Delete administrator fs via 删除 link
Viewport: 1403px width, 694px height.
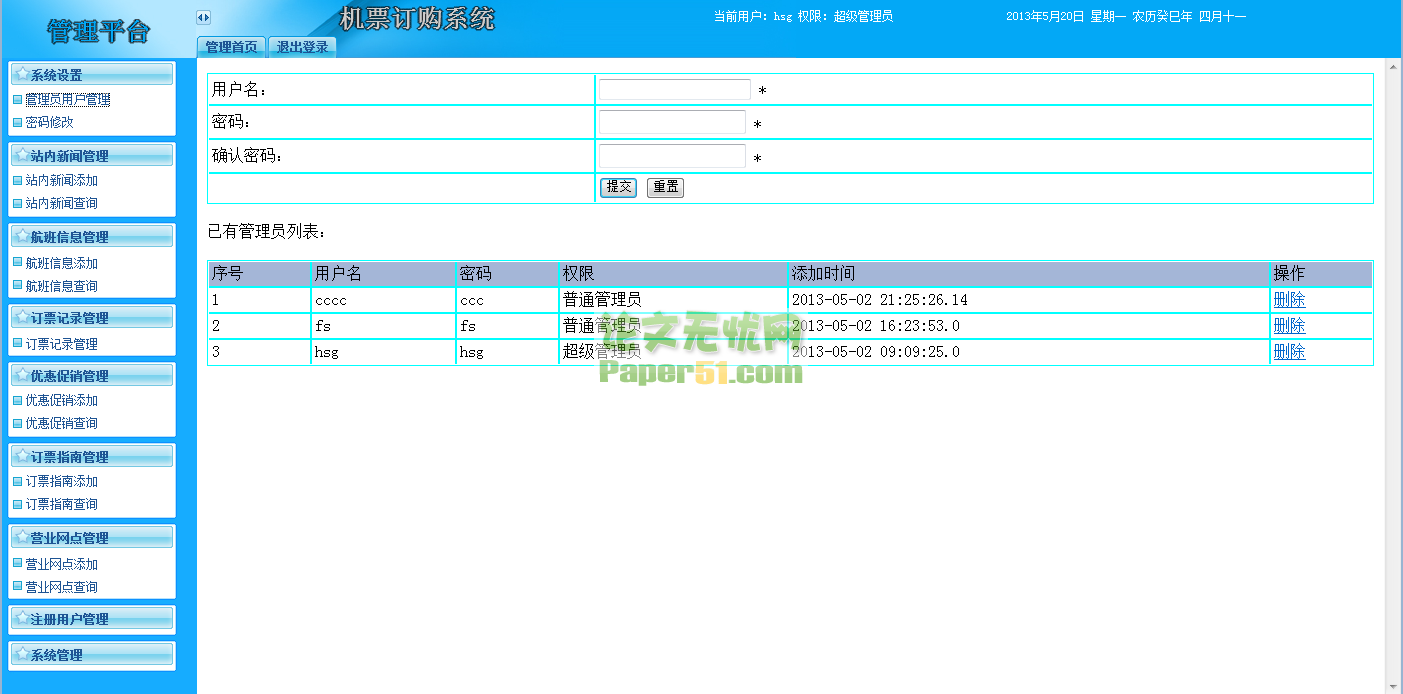(1289, 326)
